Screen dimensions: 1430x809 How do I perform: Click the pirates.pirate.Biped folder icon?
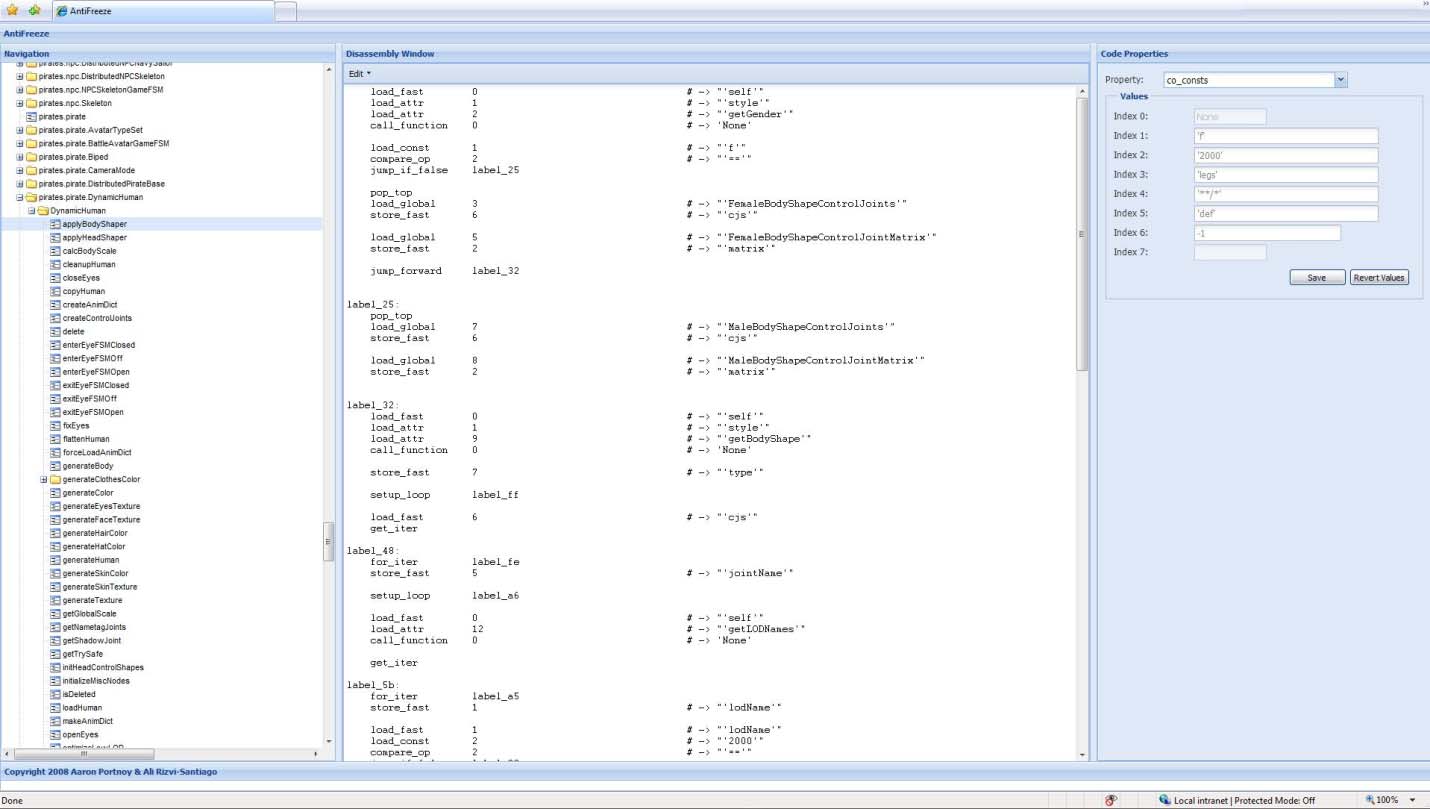click(x=31, y=157)
